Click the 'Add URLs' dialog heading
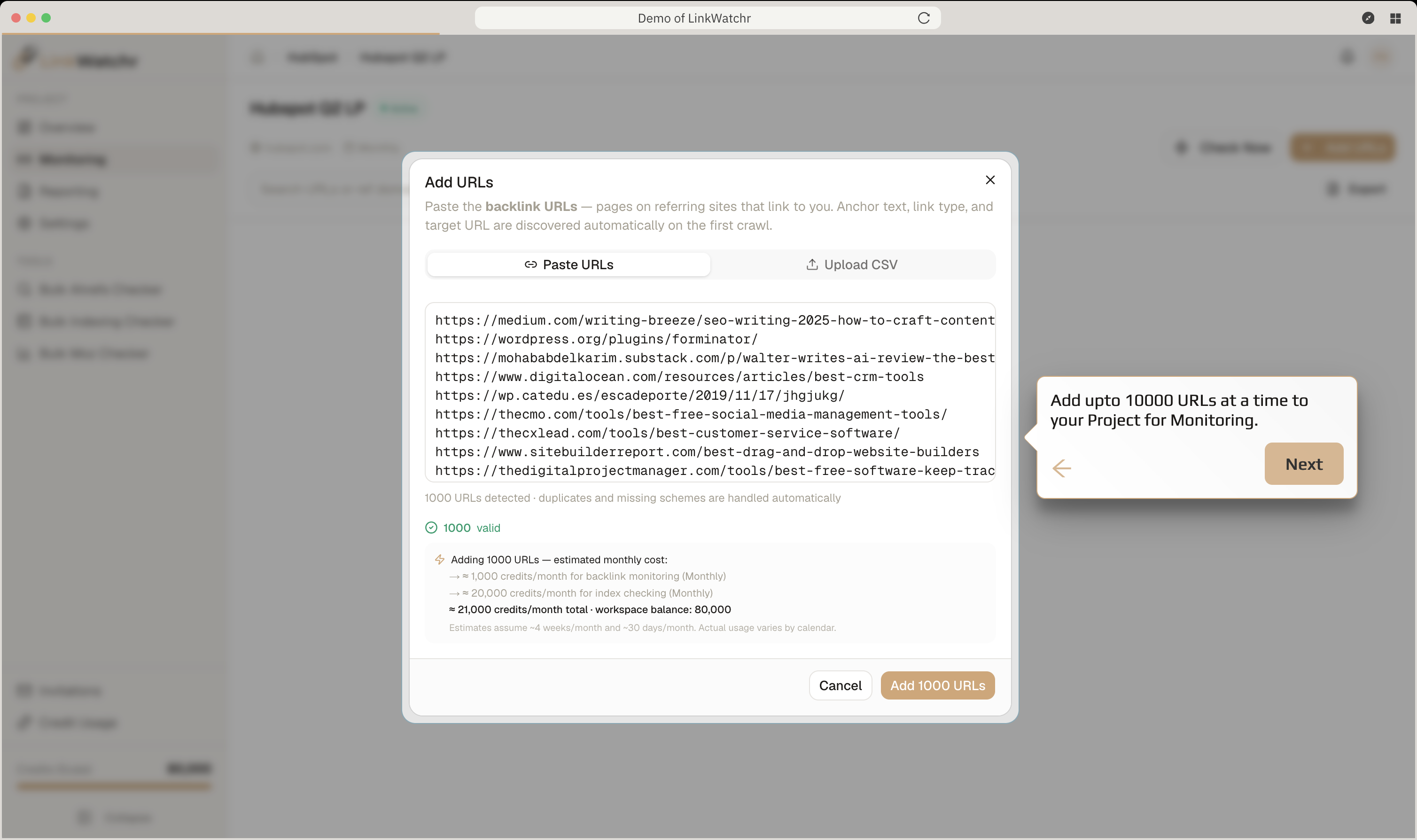This screenshot has height=840, width=1417. click(459, 182)
